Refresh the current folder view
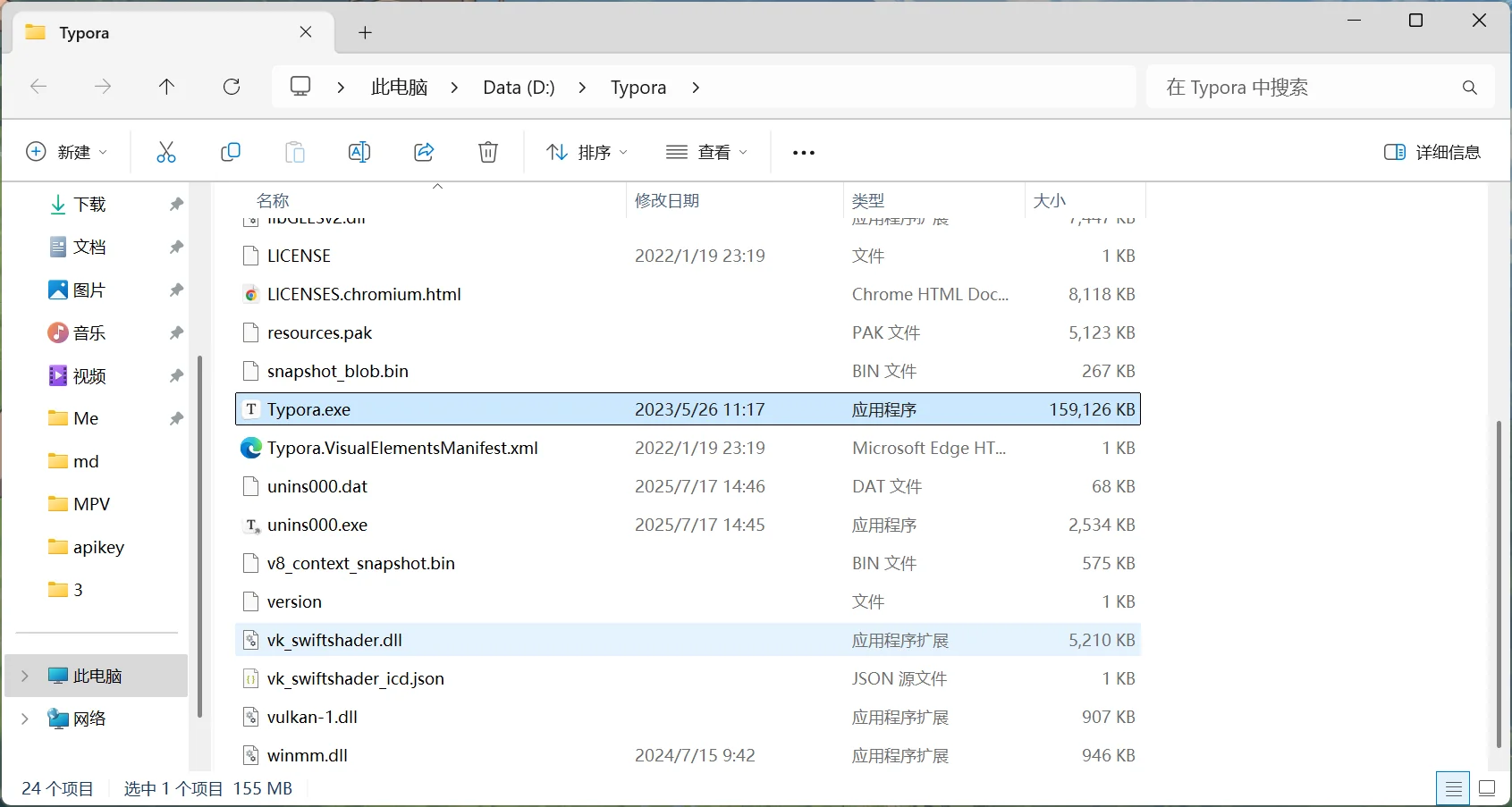The image size is (1512, 807). coord(232,87)
